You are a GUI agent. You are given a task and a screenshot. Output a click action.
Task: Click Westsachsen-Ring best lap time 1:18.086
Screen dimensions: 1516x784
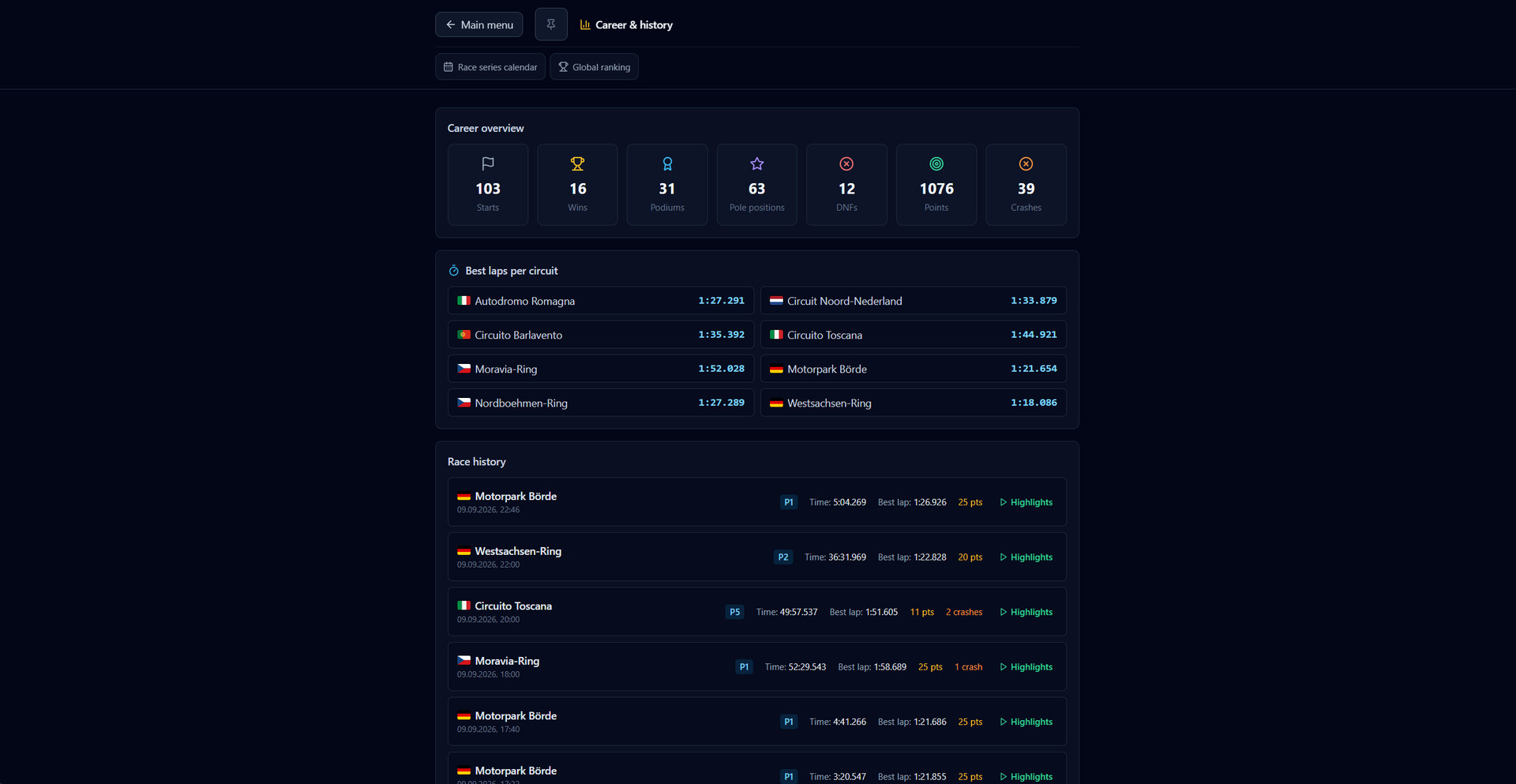[x=1034, y=403]
